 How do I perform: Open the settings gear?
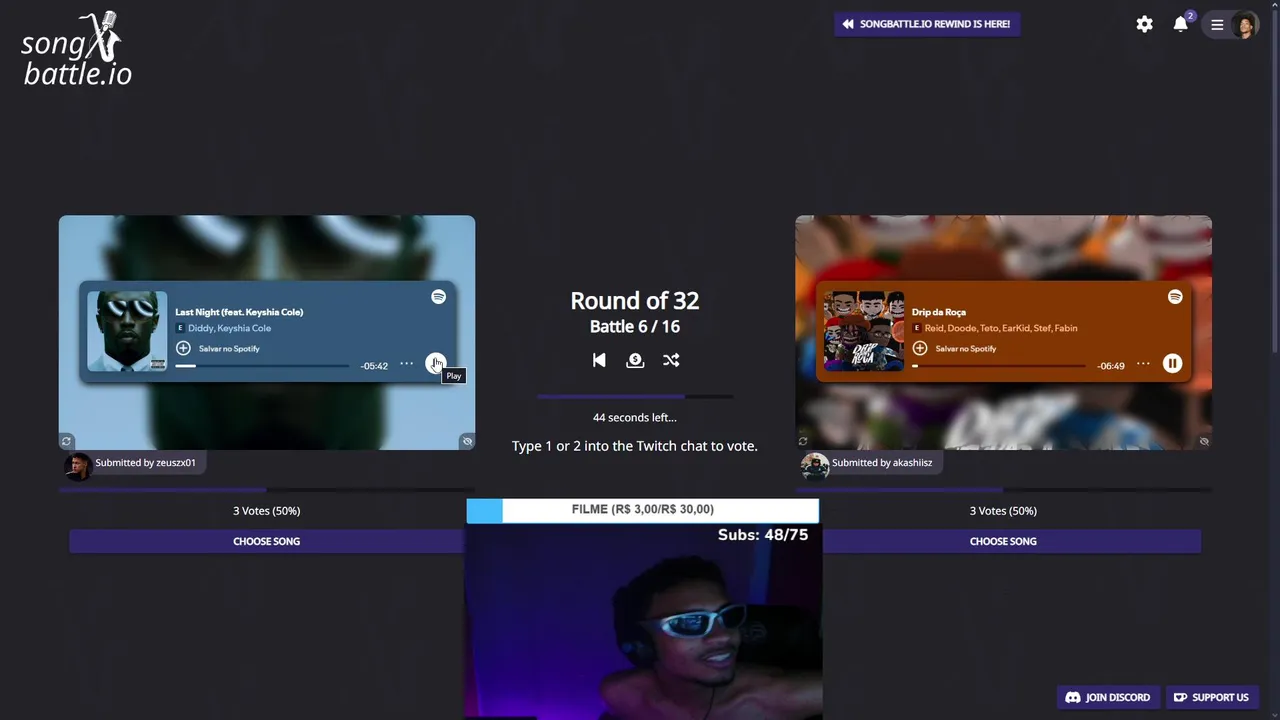[x=1145, y=24]
